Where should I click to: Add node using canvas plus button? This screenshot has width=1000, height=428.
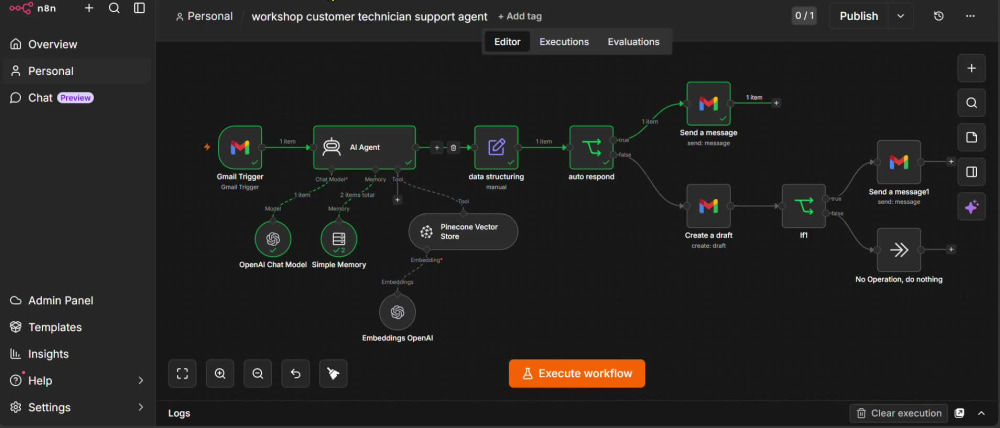971,68
